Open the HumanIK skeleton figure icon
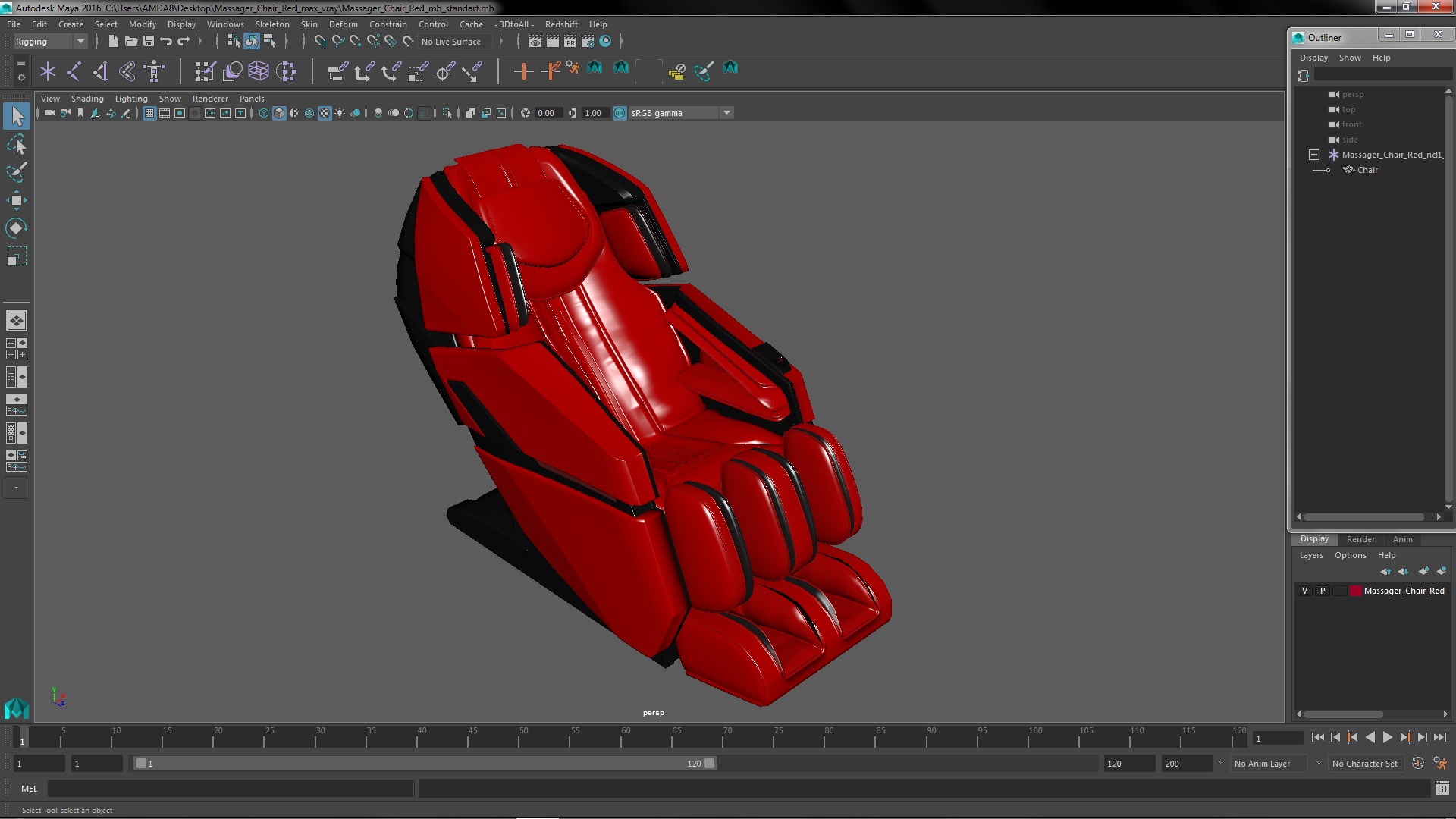The height and width of the screenshot is (819, 1456). click(x=154, y=71)
